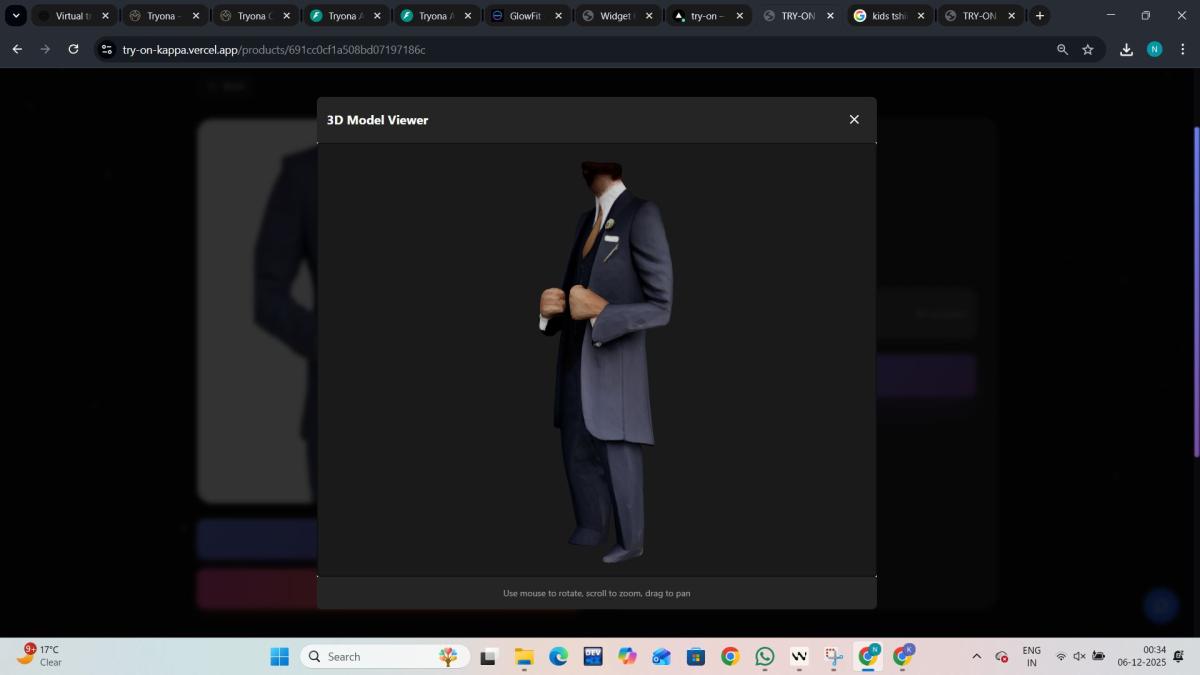Open WhatsApp from the taskbar
This screenshot has width=1200, height=675.
[x=765, y=656]
